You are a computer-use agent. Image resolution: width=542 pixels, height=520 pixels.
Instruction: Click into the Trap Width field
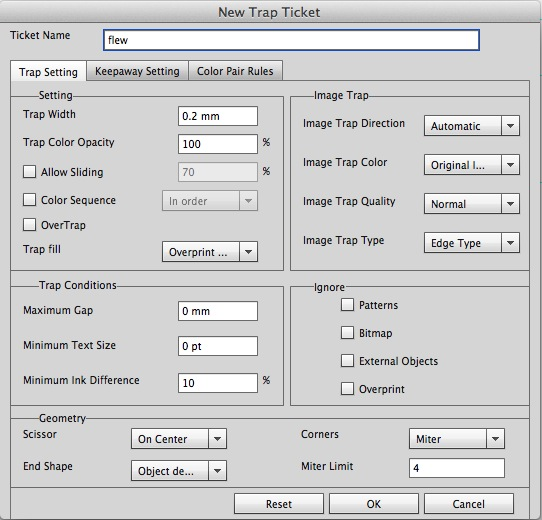tap(218, 116)
